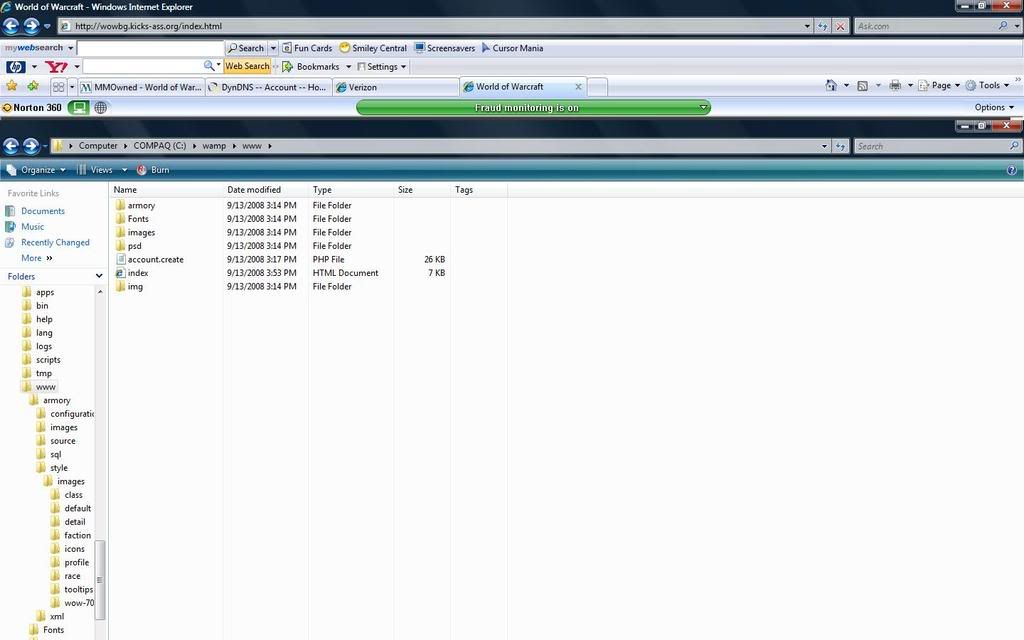
Task: Click inside the mywebsearch text field
Action: tap(150, 48)
